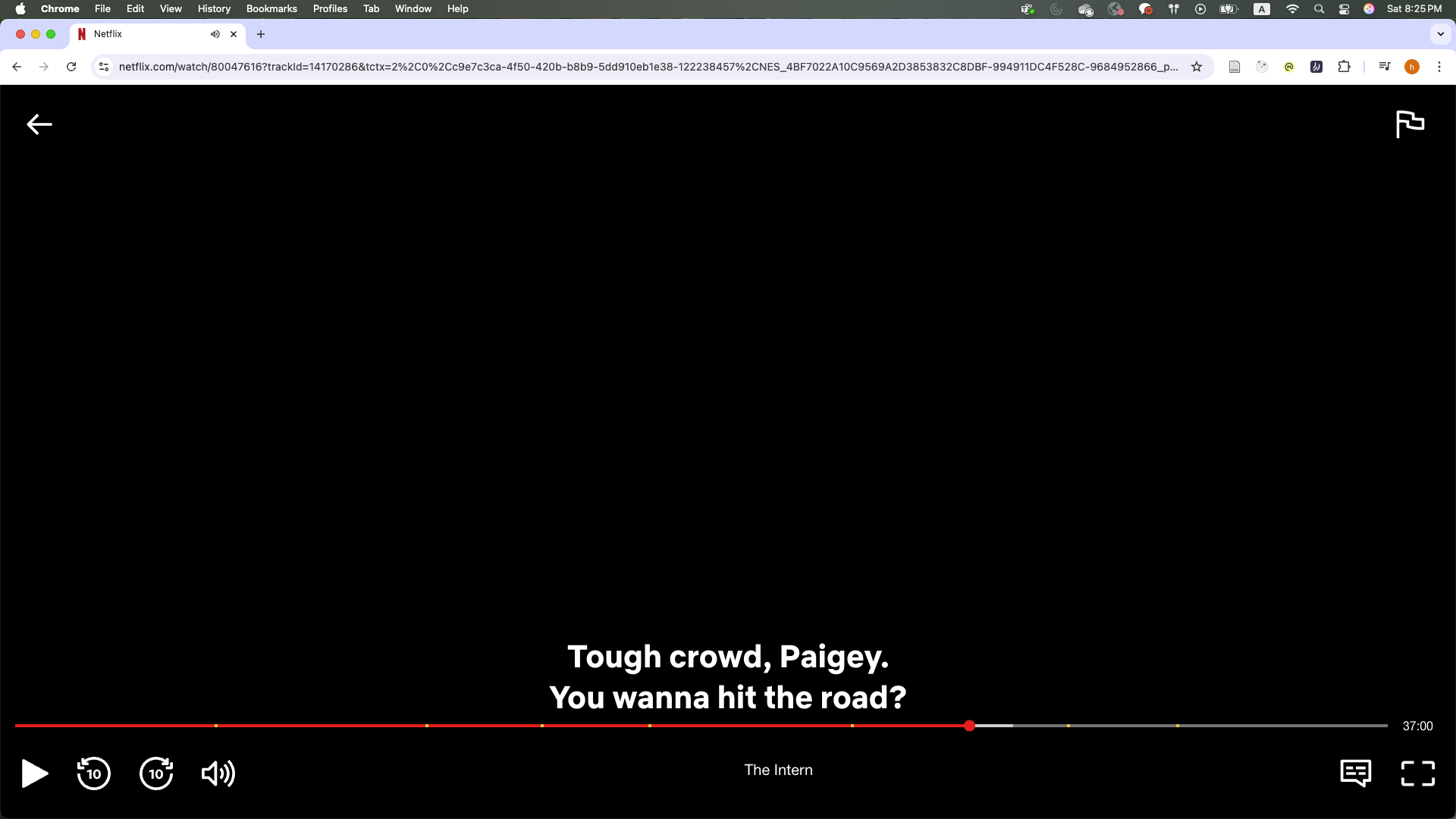Screen dimensions: 1456x819
Task: Open media controls in toolbar
Action: (x=1384, y=67)
